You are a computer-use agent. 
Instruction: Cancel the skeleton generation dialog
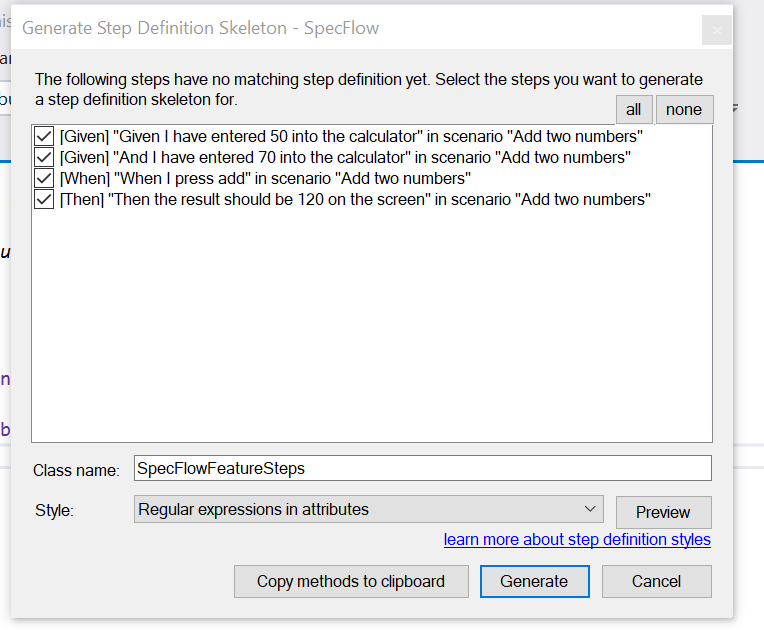pyautogui.click(x=656, y=581)
